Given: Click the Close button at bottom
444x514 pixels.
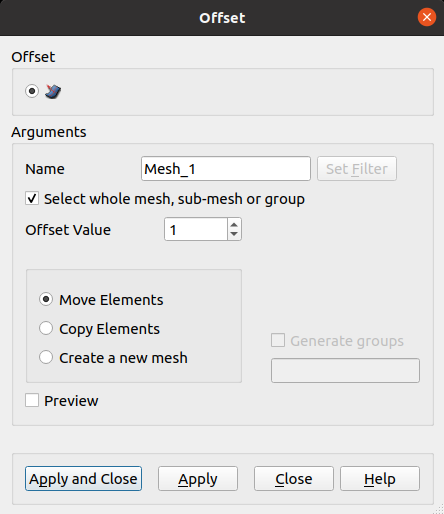Looking at the screenshot, I should tap(294, 479).
